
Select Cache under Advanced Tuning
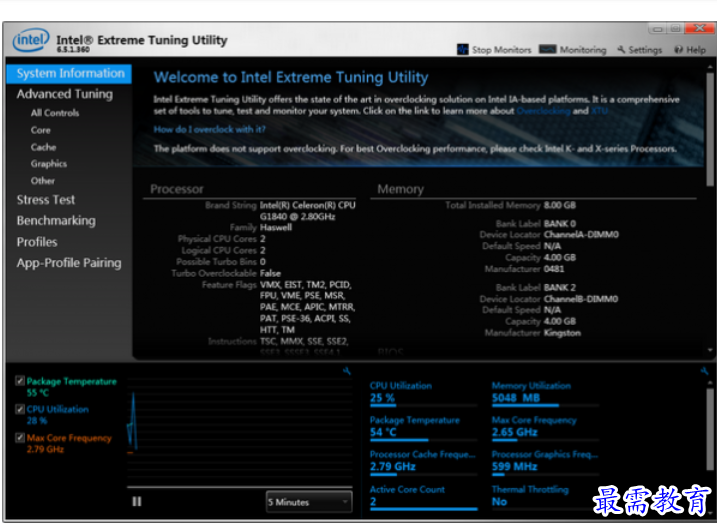tap(43, 147)
